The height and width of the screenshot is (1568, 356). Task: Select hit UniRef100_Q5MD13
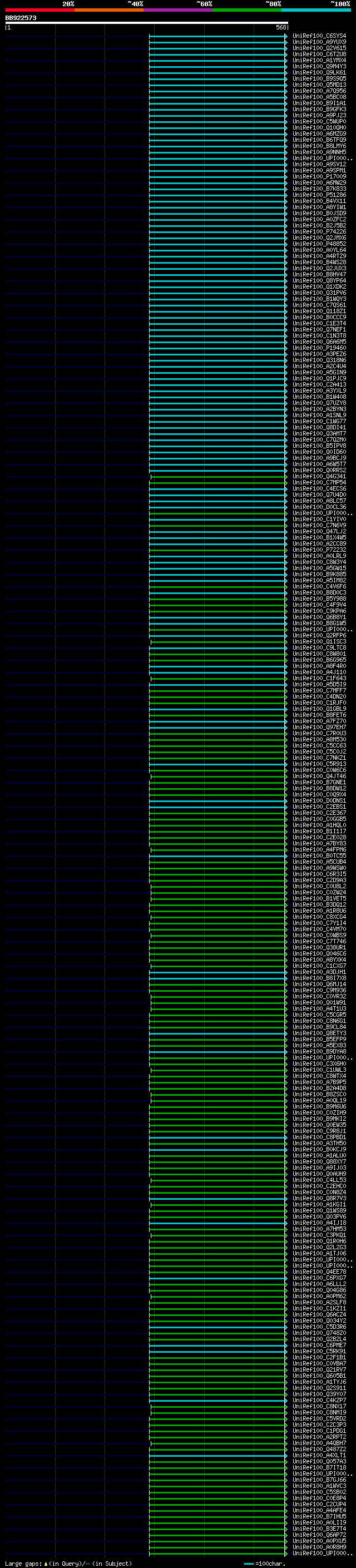click(319, 85)
